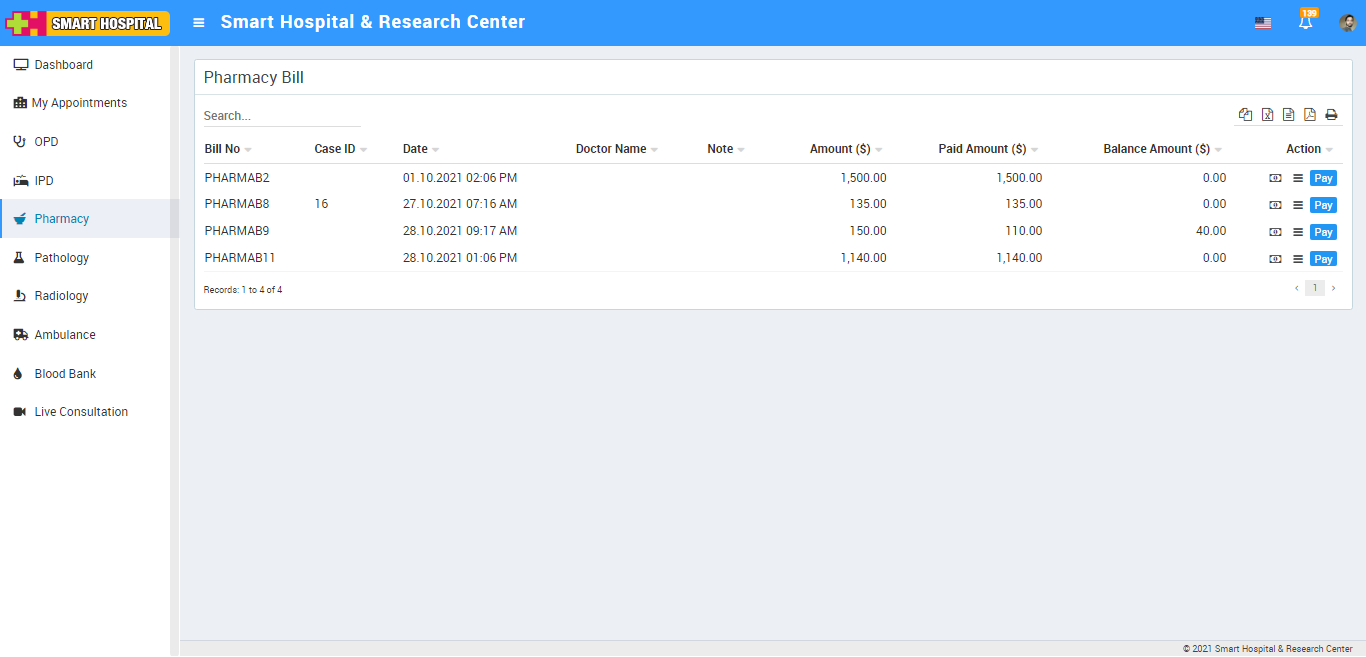Open the US flag language selector

tap(1263, 23)
